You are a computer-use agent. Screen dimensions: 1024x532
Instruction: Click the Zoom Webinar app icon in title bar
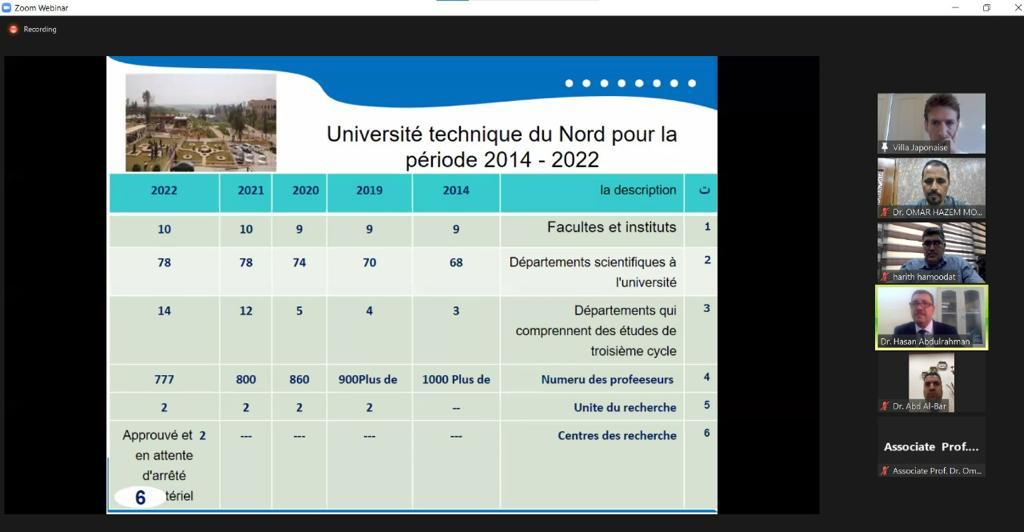click(7, 8)
